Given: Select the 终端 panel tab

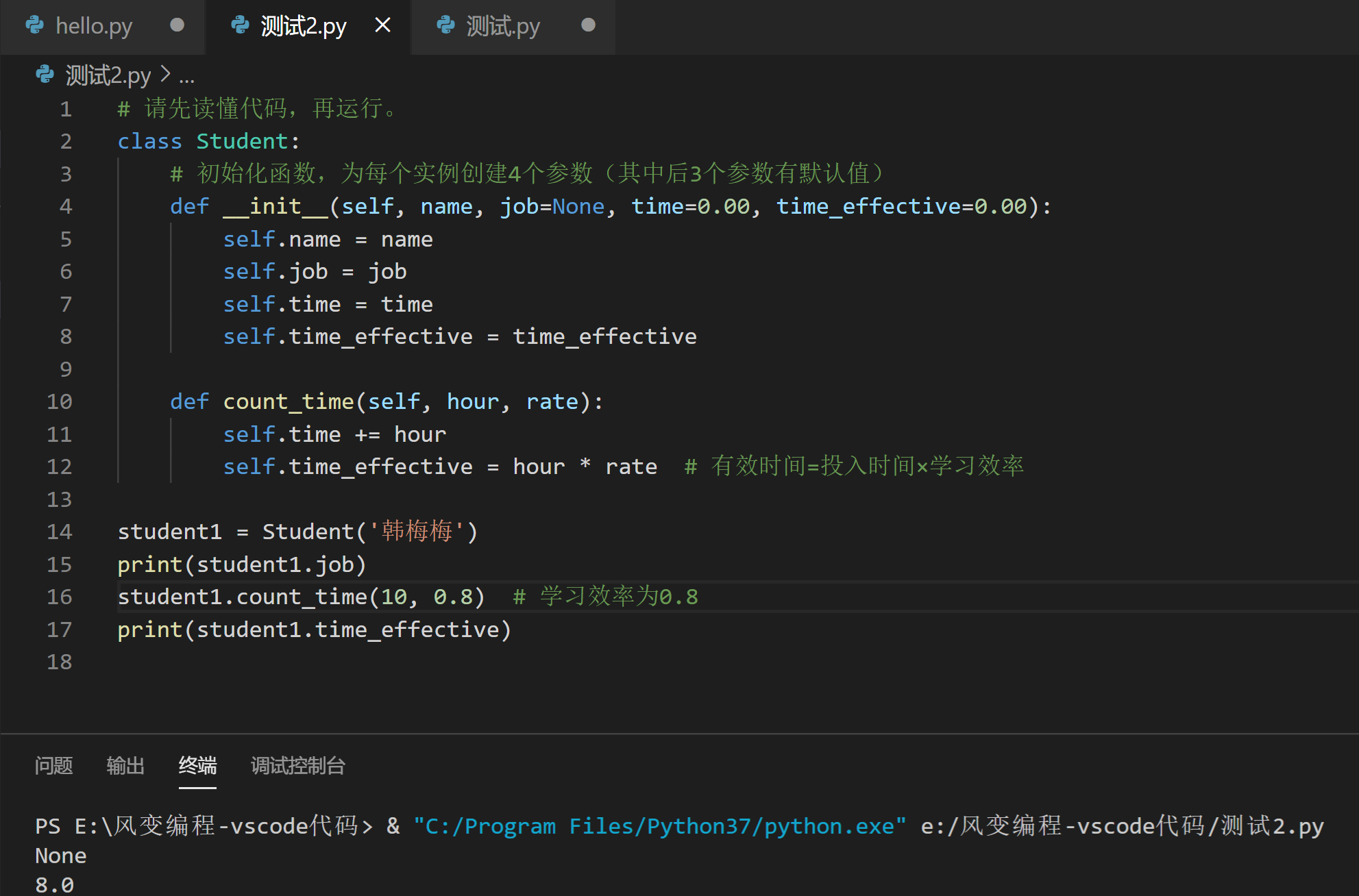Looking at the screenshot, I should click(197, 765).
